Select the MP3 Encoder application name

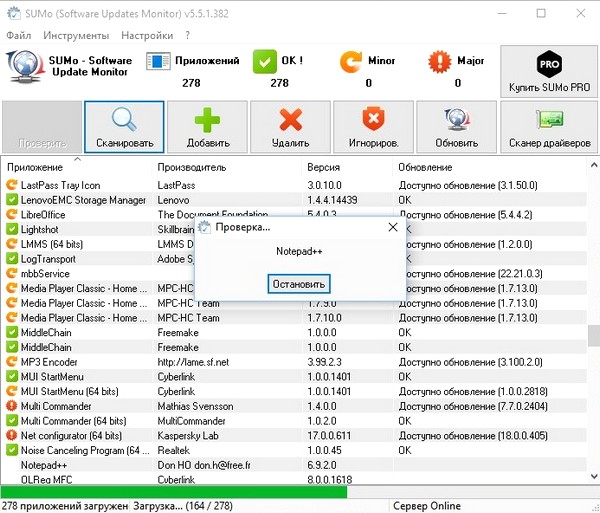click(49, 362)
